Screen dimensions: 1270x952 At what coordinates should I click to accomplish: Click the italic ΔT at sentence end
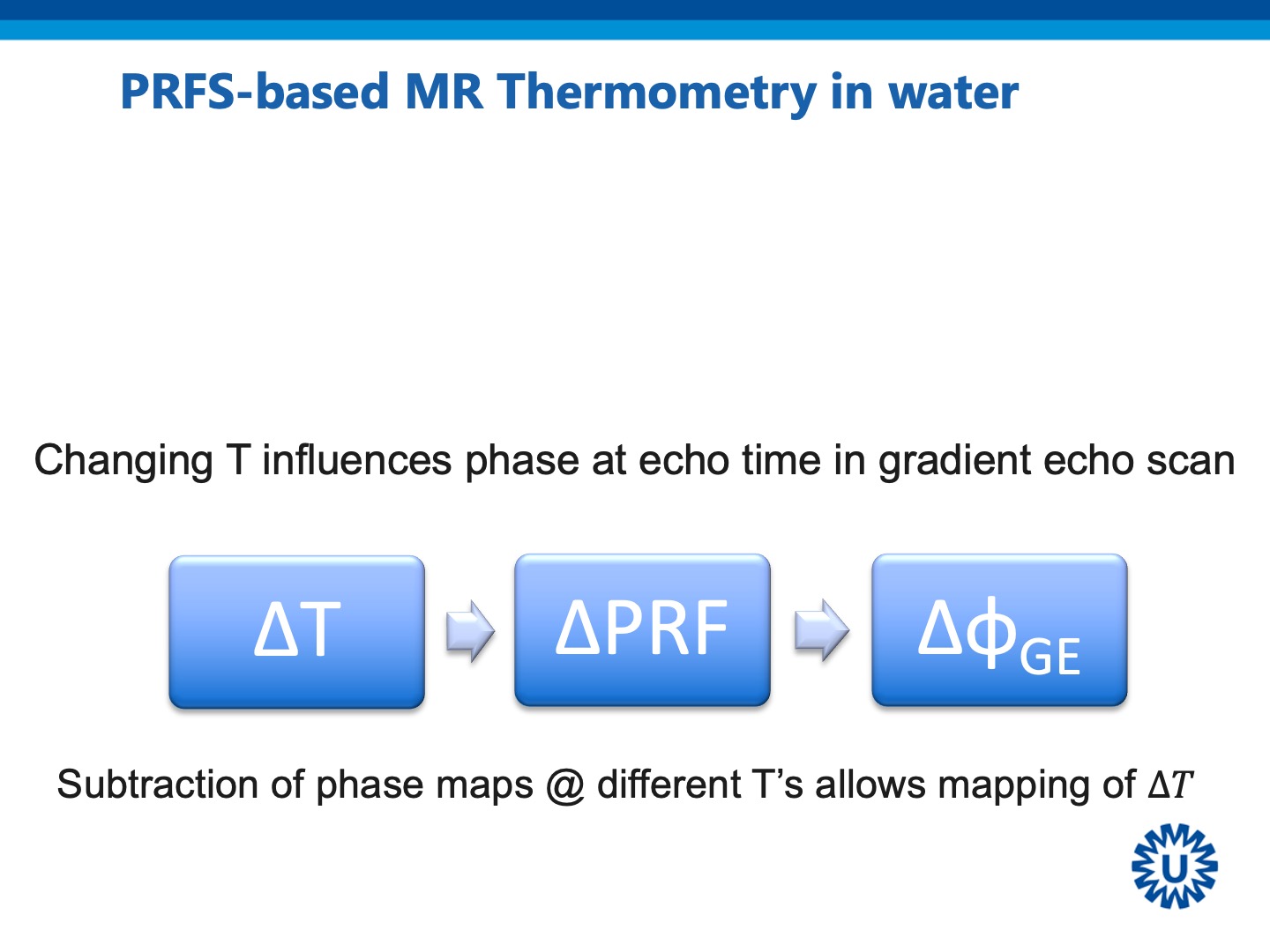coord(1170,785)
